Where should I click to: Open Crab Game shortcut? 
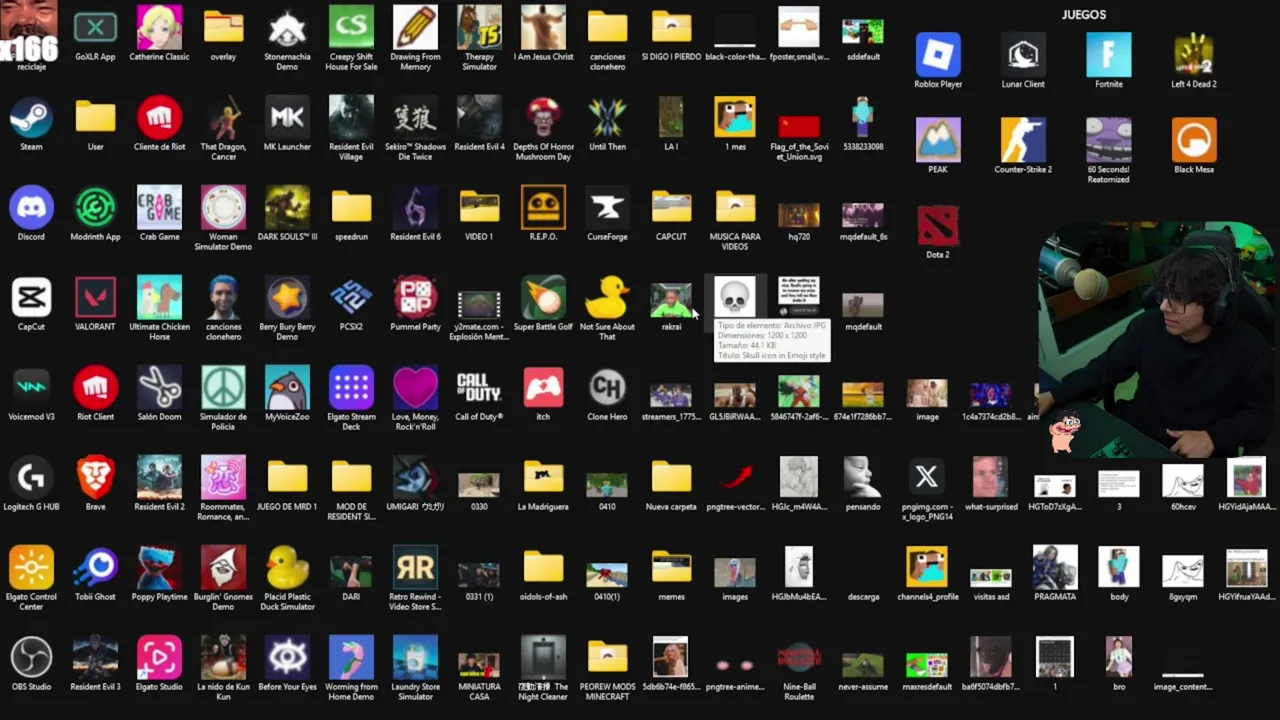click(x=159, y=208)
